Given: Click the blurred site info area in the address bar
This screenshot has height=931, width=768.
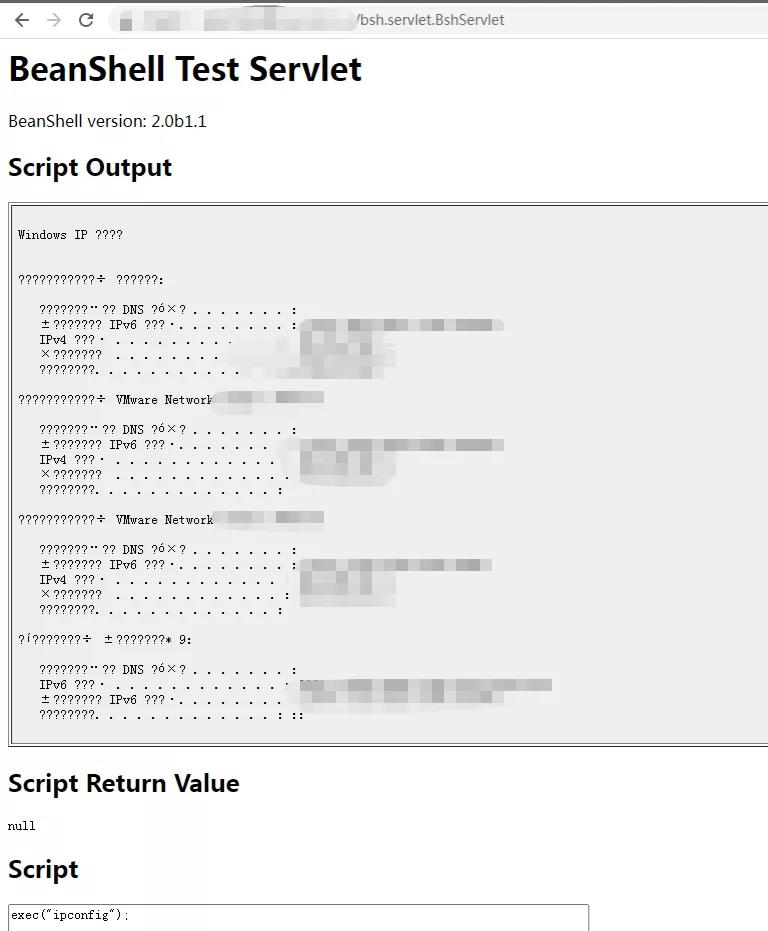Looking at the screenshot, I should coord(235,20).
